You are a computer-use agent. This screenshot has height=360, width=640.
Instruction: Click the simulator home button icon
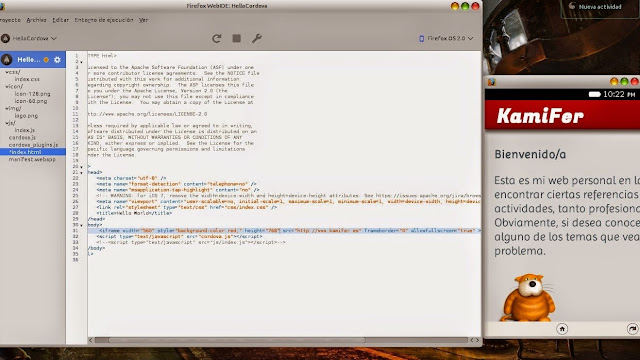click(562, 329)
